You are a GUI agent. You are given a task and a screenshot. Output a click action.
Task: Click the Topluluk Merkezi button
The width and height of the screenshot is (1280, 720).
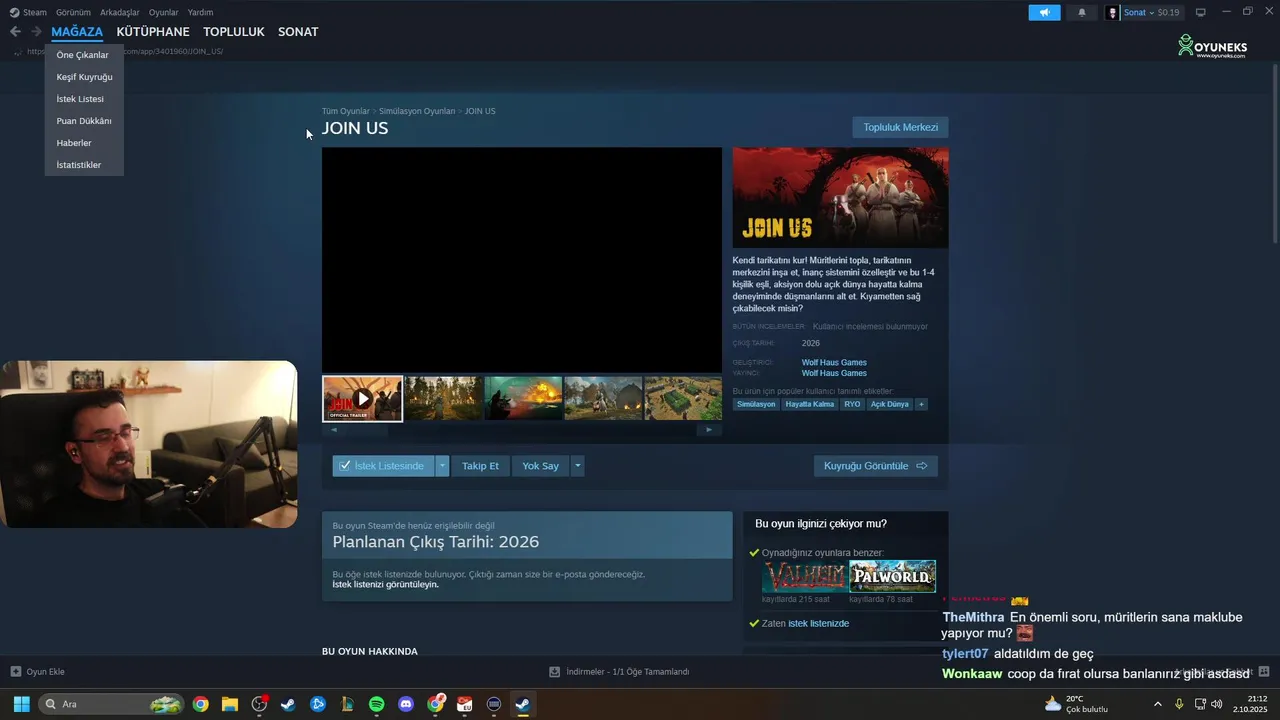[900, 127]
